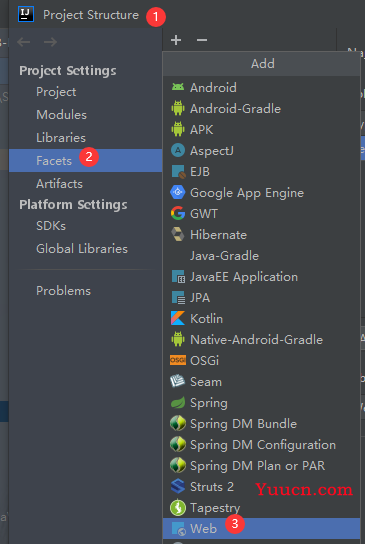The width and height of the screenshot is (365, 544).
Task: Choose the Struts 2 icon
Action: (178, 486)
